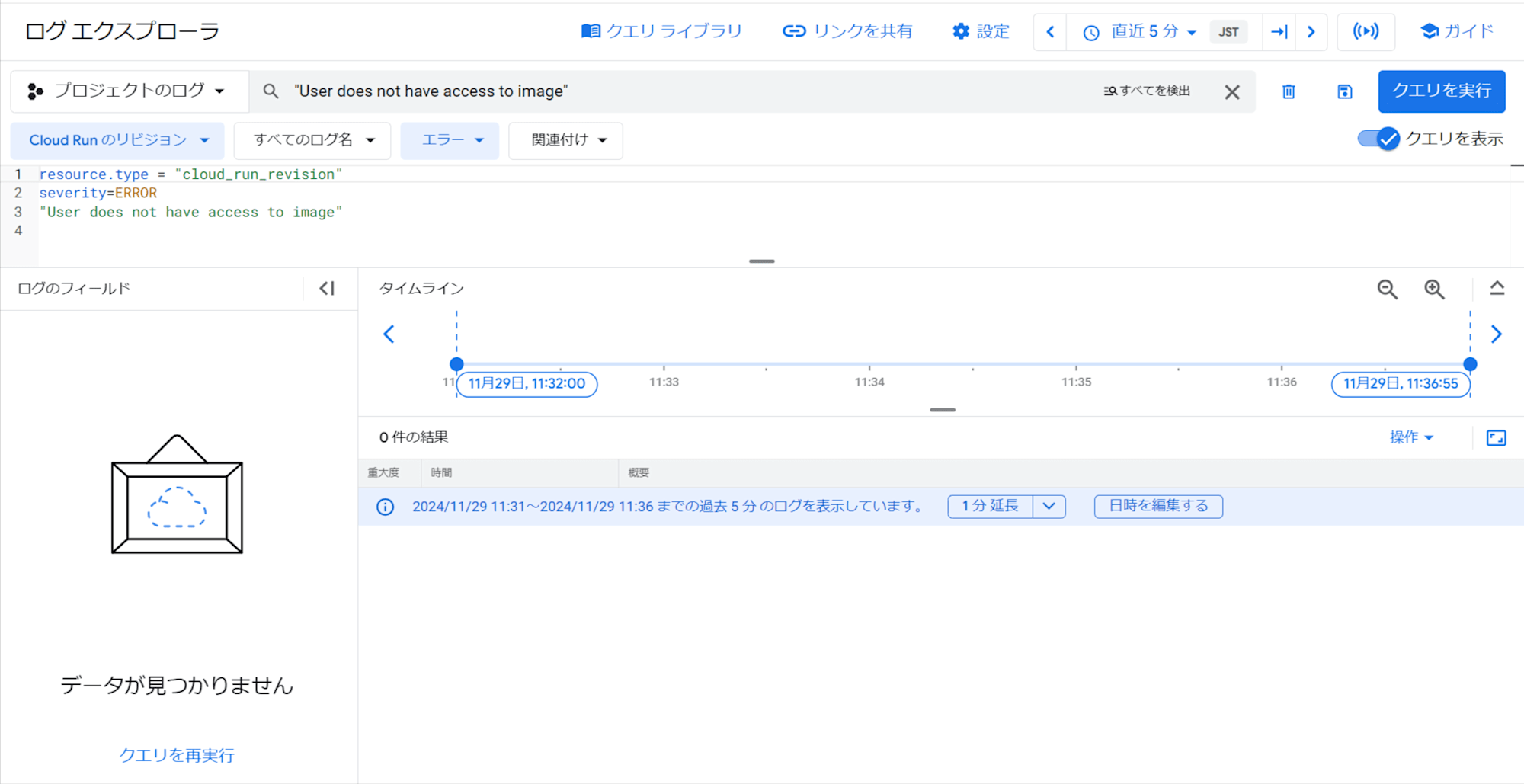The height and width of the screenshot is (784, 1524).
Task: Move the timeline earlier with the left arrow
Action: (x=389, y=334)
